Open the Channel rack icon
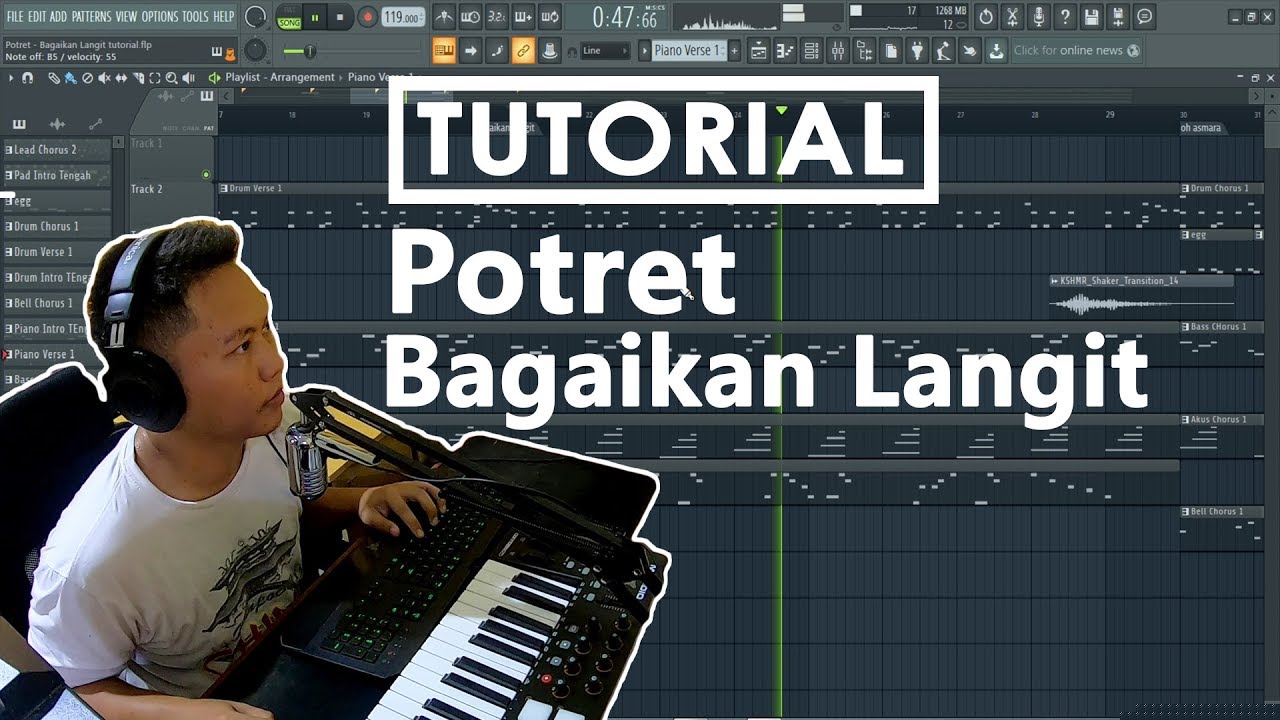This screenshot has height=720, width=1280. 811,51
